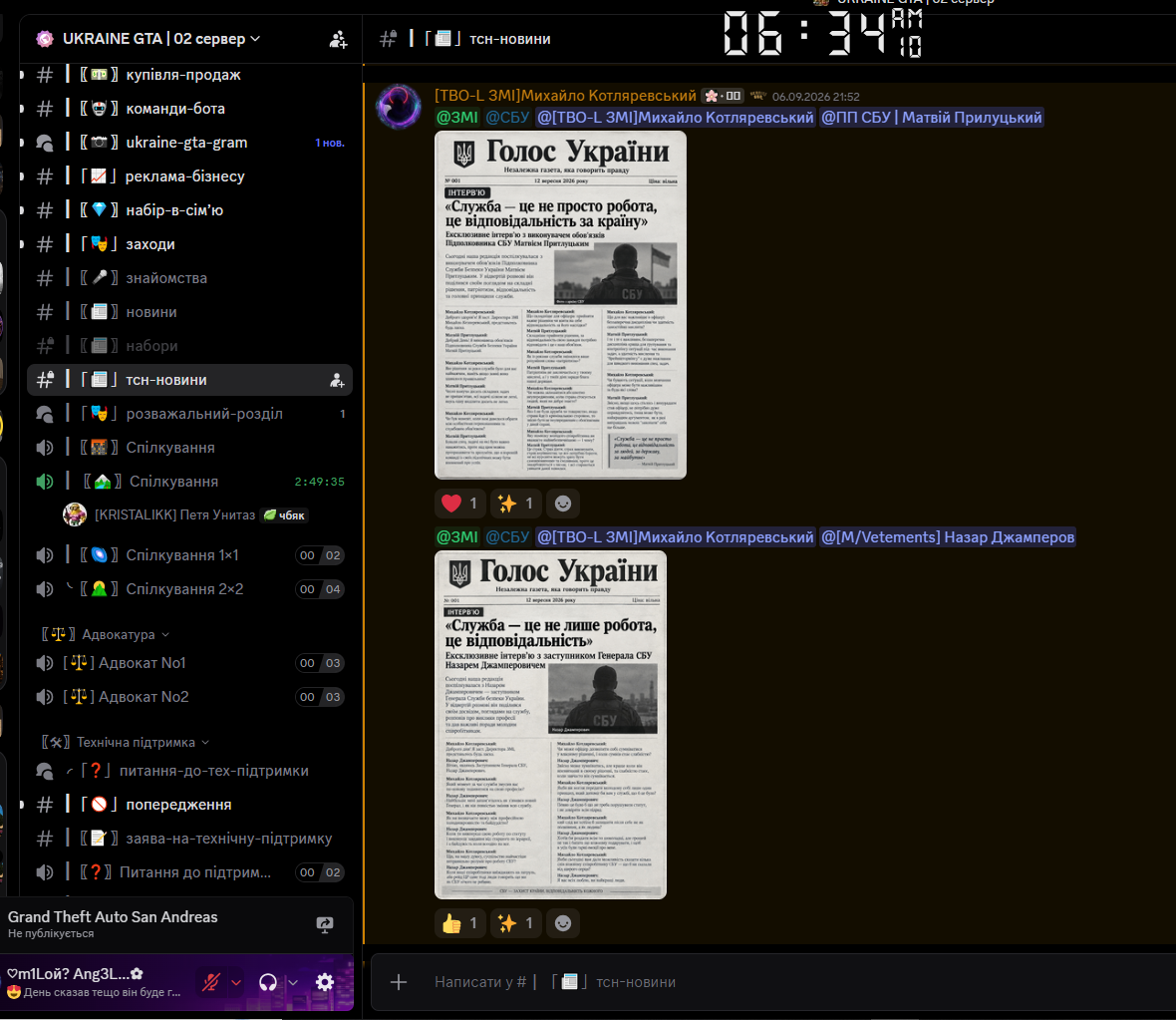This screenshot has width=1176, height=1020.
Task: Toggle heart reaction on first post
Action: (x=459, y=504)
